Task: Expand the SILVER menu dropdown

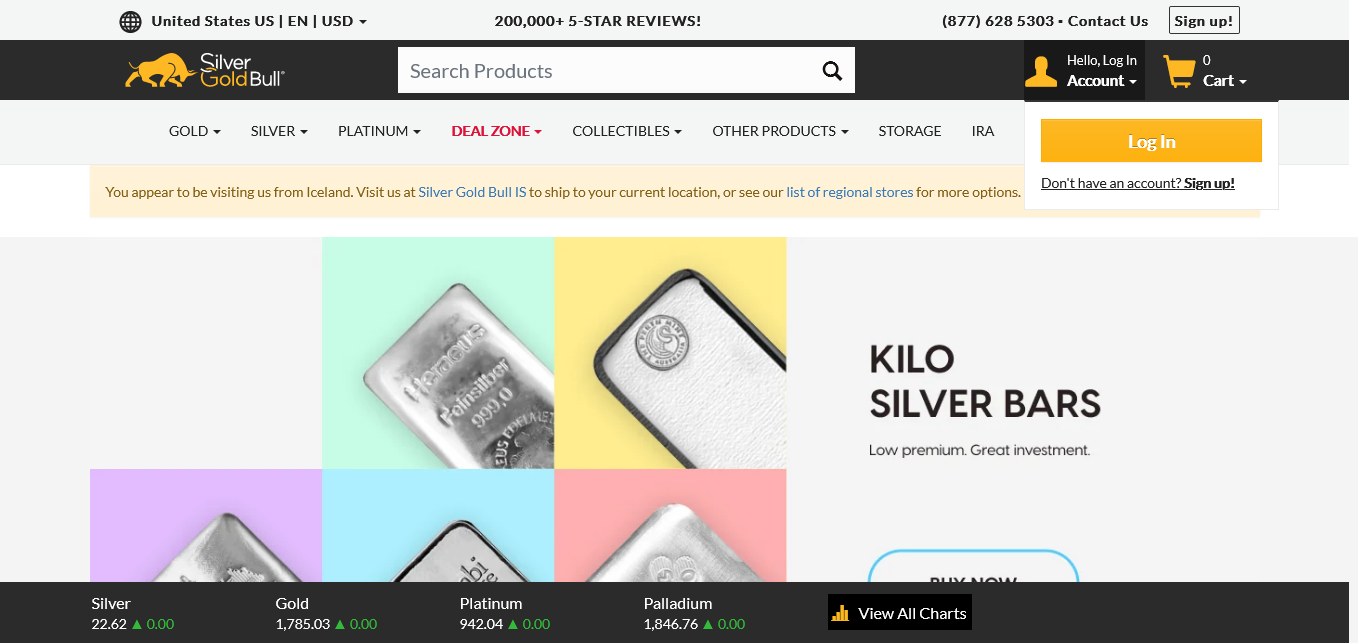Action: [x=279, y=131]
